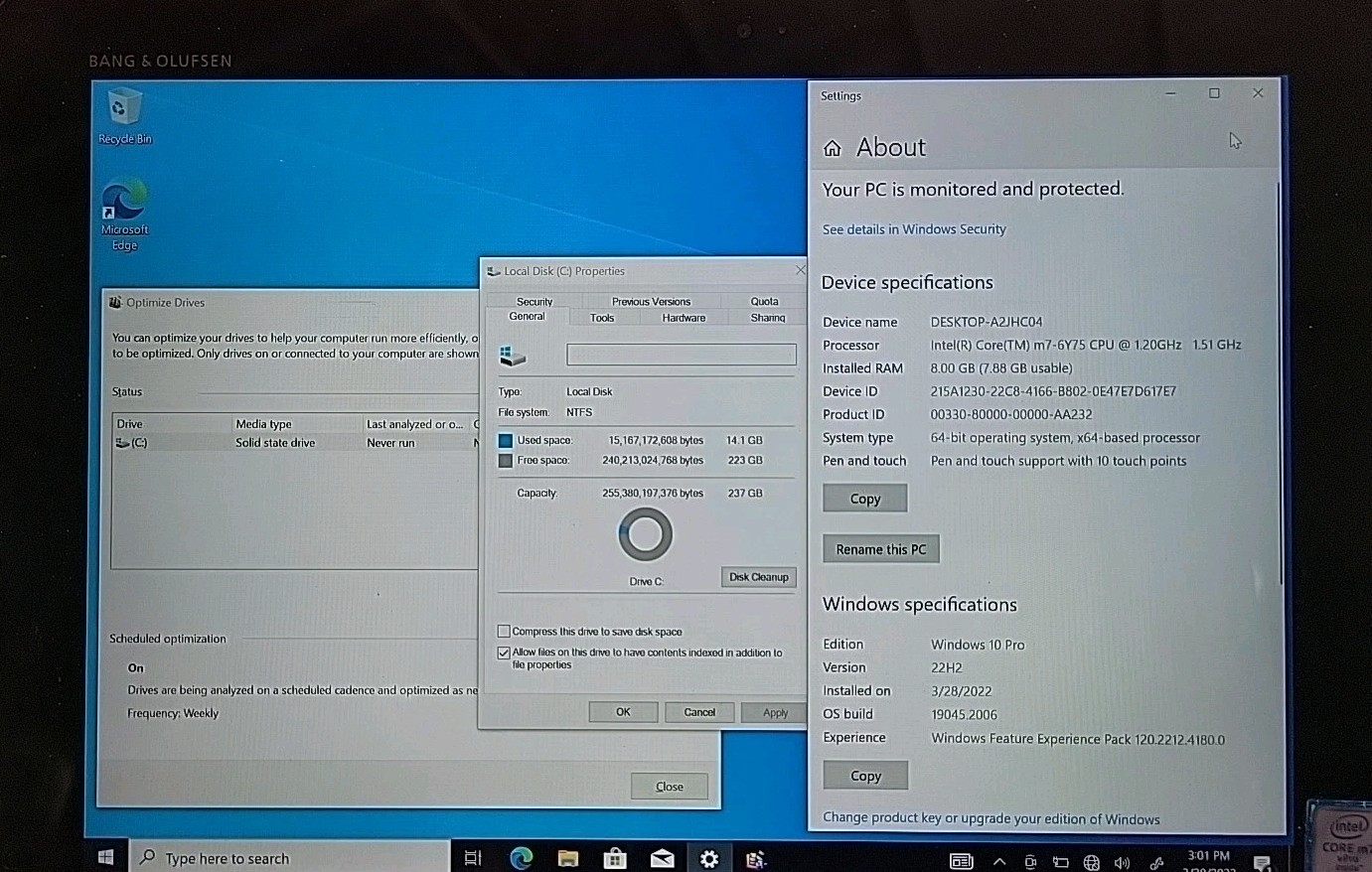Image resolution: width=1372 pixels, height=872 pixels.
Task: Click the Meet Now tray icon
Action: pyautogui.click(x=1030, y=862)
